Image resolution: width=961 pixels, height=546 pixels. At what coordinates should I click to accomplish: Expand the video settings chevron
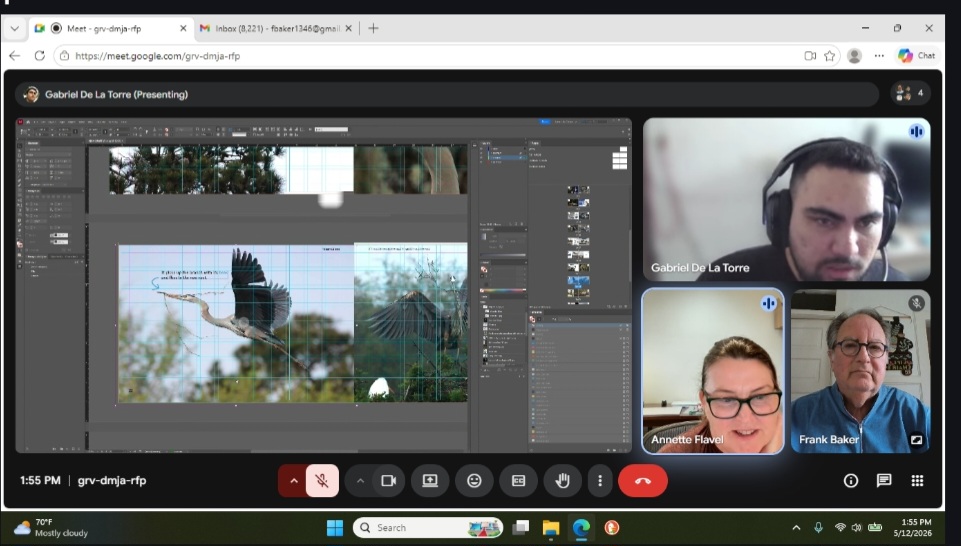pyautogui.click(x=360, y=481)
